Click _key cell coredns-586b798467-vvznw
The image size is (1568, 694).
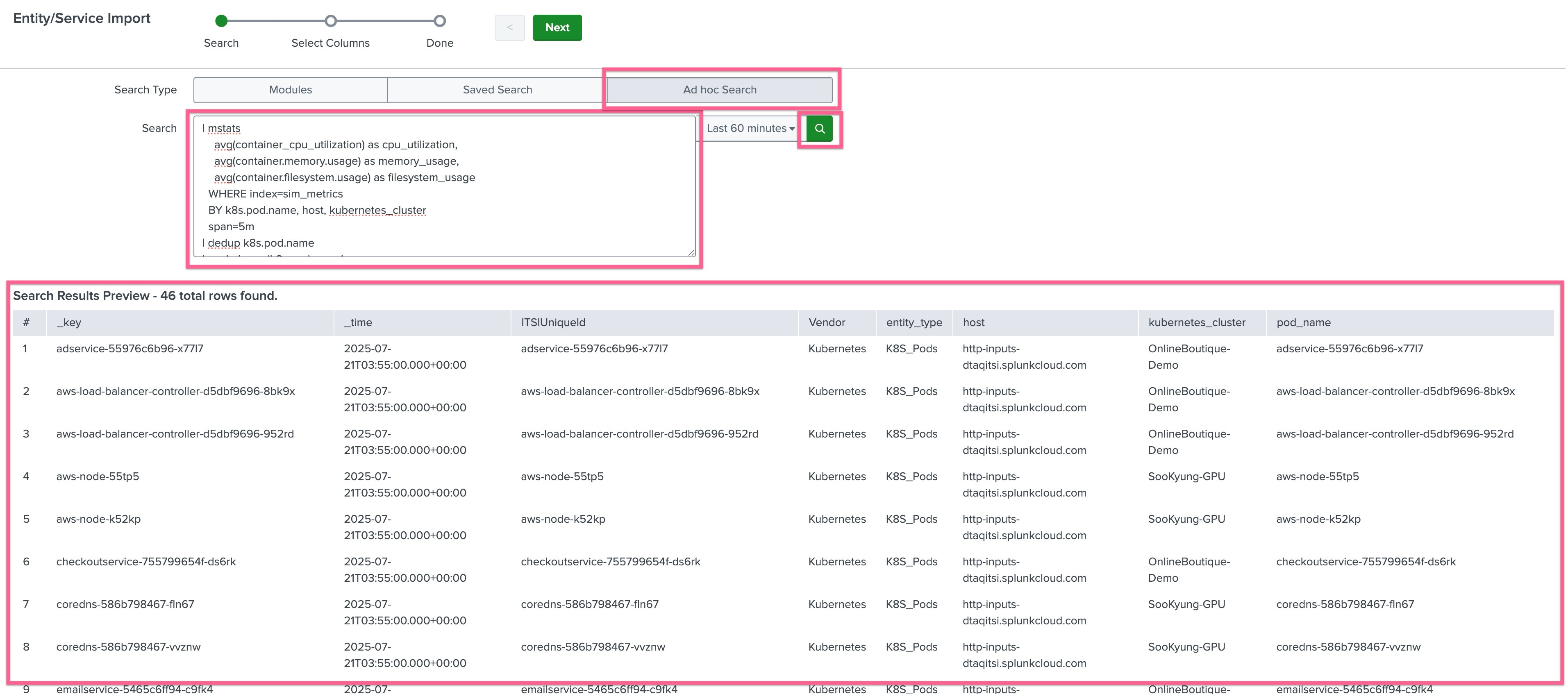128,646
